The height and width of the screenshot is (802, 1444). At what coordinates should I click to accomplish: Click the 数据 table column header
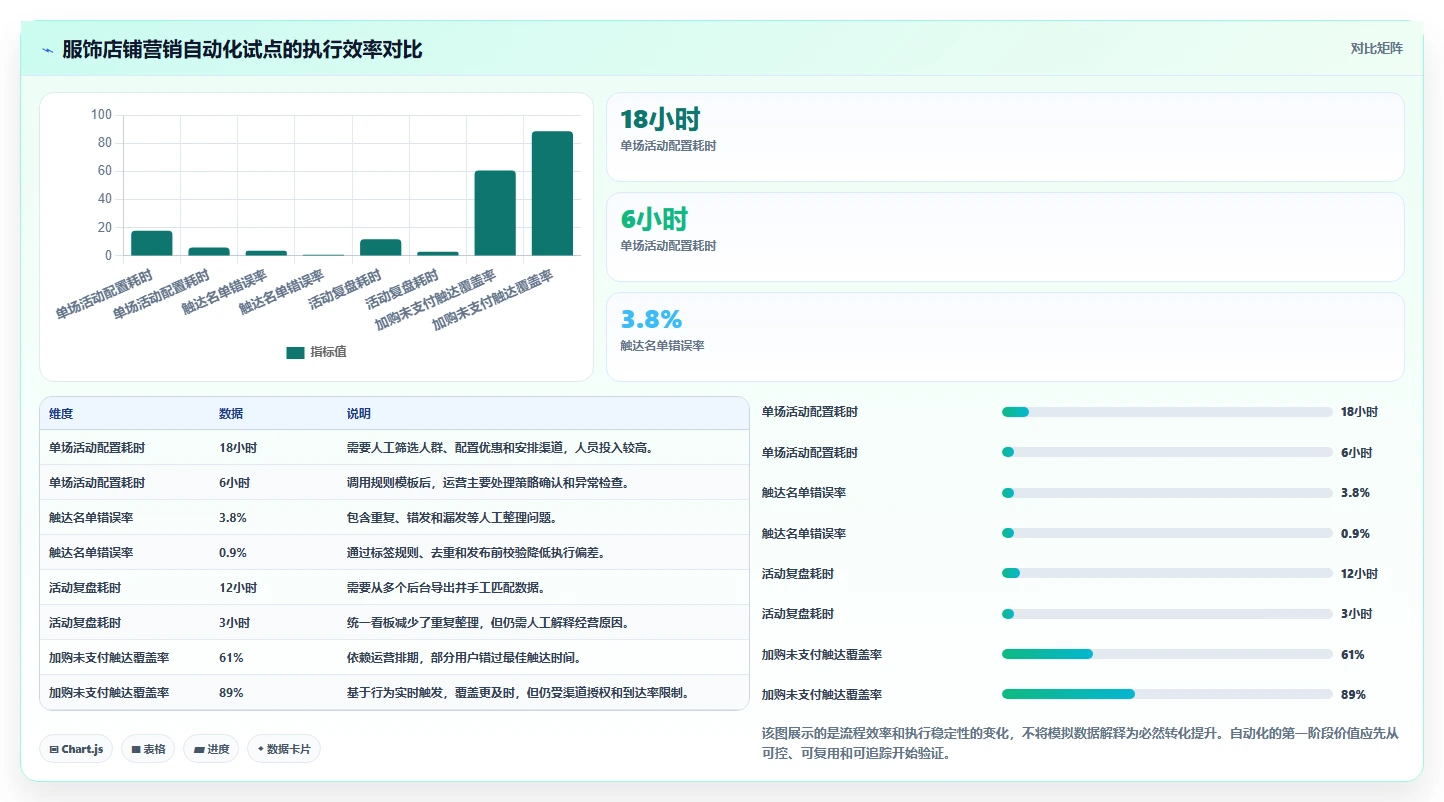[231, 414]
